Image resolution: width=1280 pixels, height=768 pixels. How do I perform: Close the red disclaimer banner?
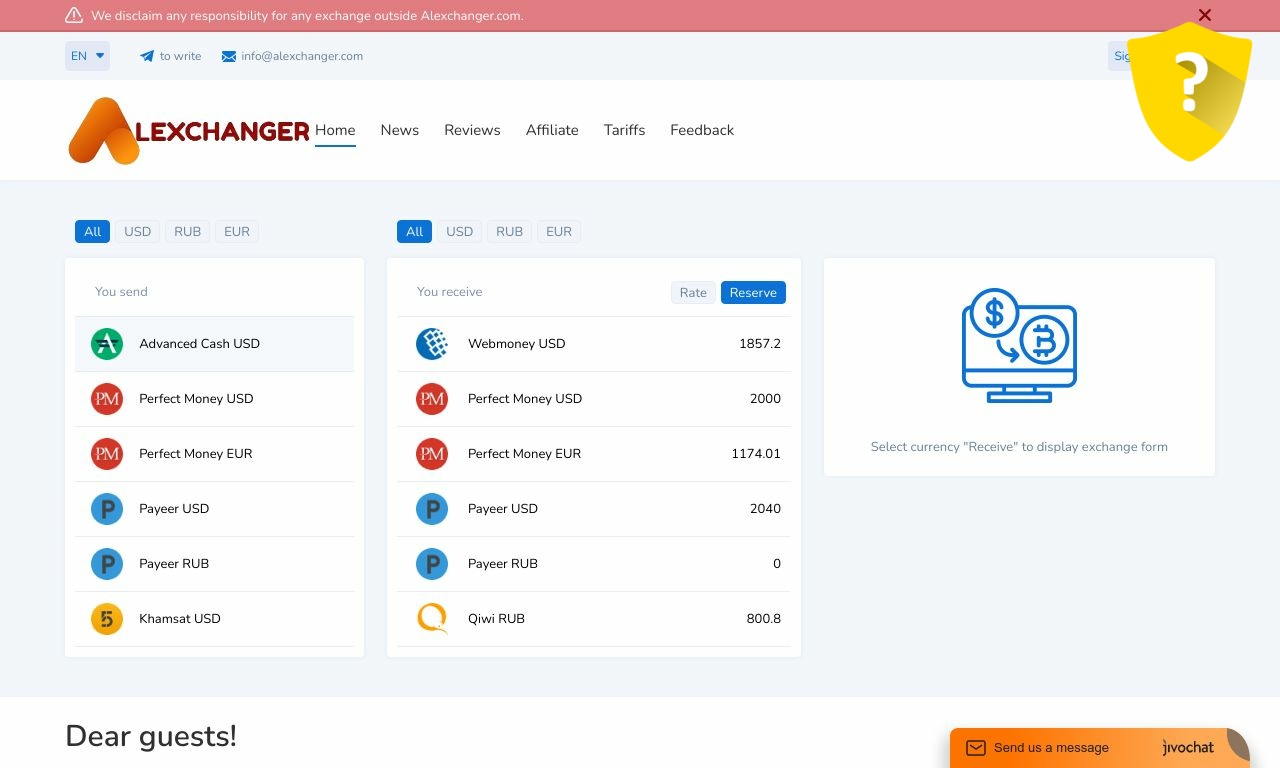(1205, 15)
